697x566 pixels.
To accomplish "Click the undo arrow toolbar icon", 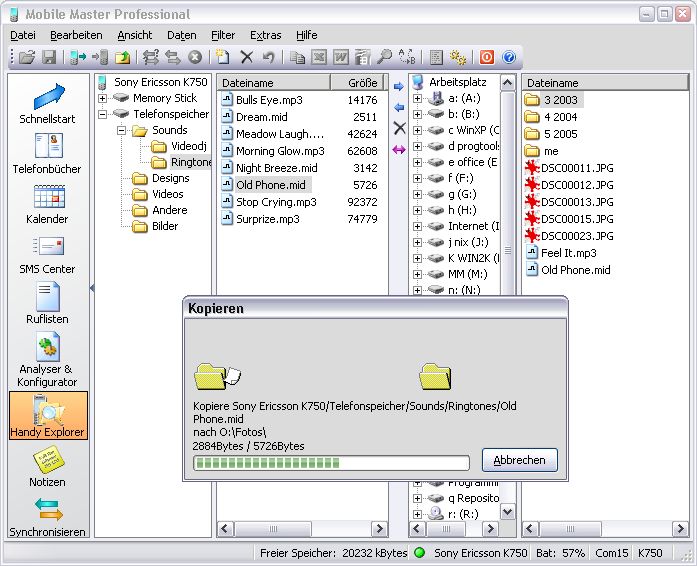I will 268,57.
